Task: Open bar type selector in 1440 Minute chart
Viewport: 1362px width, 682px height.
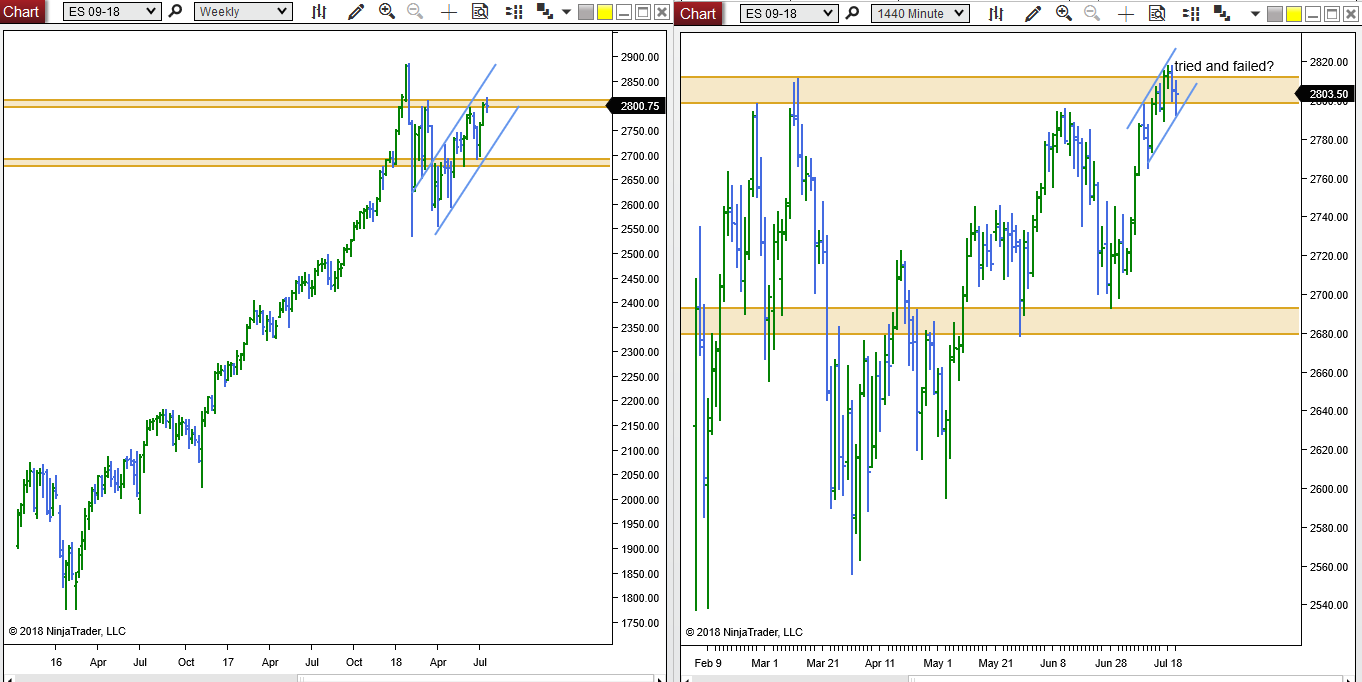Action: 996,13
